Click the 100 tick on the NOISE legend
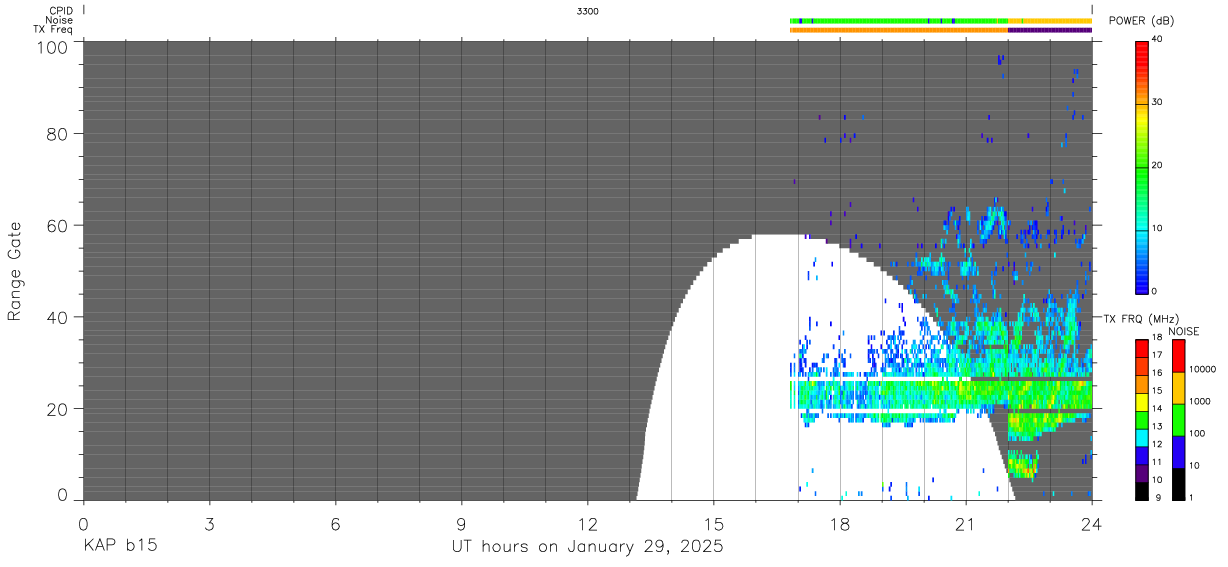This screenshot has height=567, width=1228. click(x=1196, y=434)
